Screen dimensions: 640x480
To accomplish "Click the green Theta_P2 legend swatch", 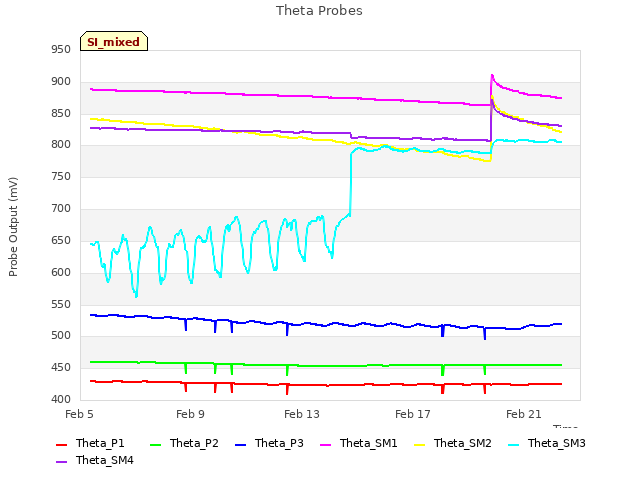I will 156,444.
